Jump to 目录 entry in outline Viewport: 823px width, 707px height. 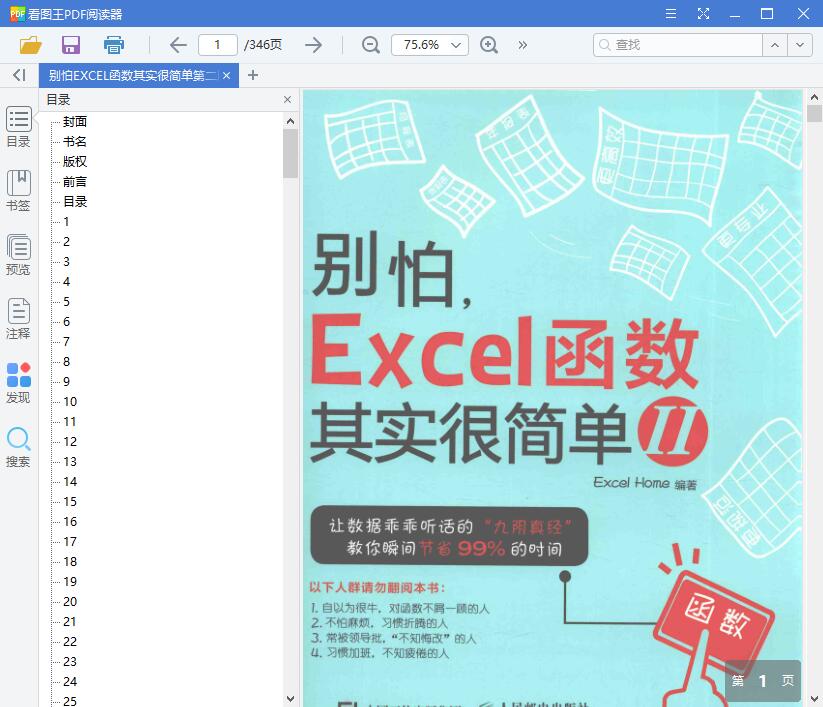click(75, 202)
